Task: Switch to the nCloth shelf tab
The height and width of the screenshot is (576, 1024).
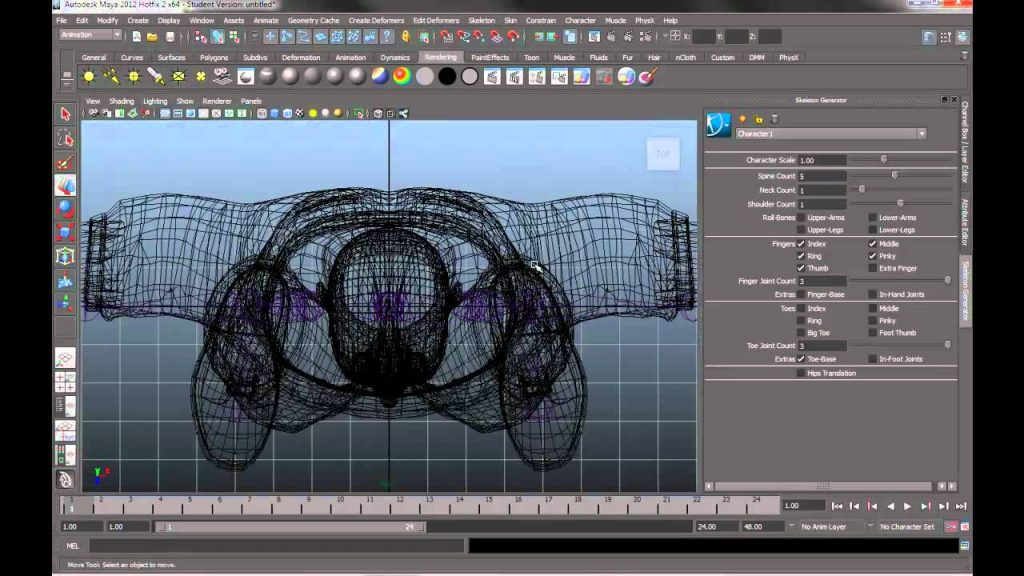Action: click(x=686, y=57)
